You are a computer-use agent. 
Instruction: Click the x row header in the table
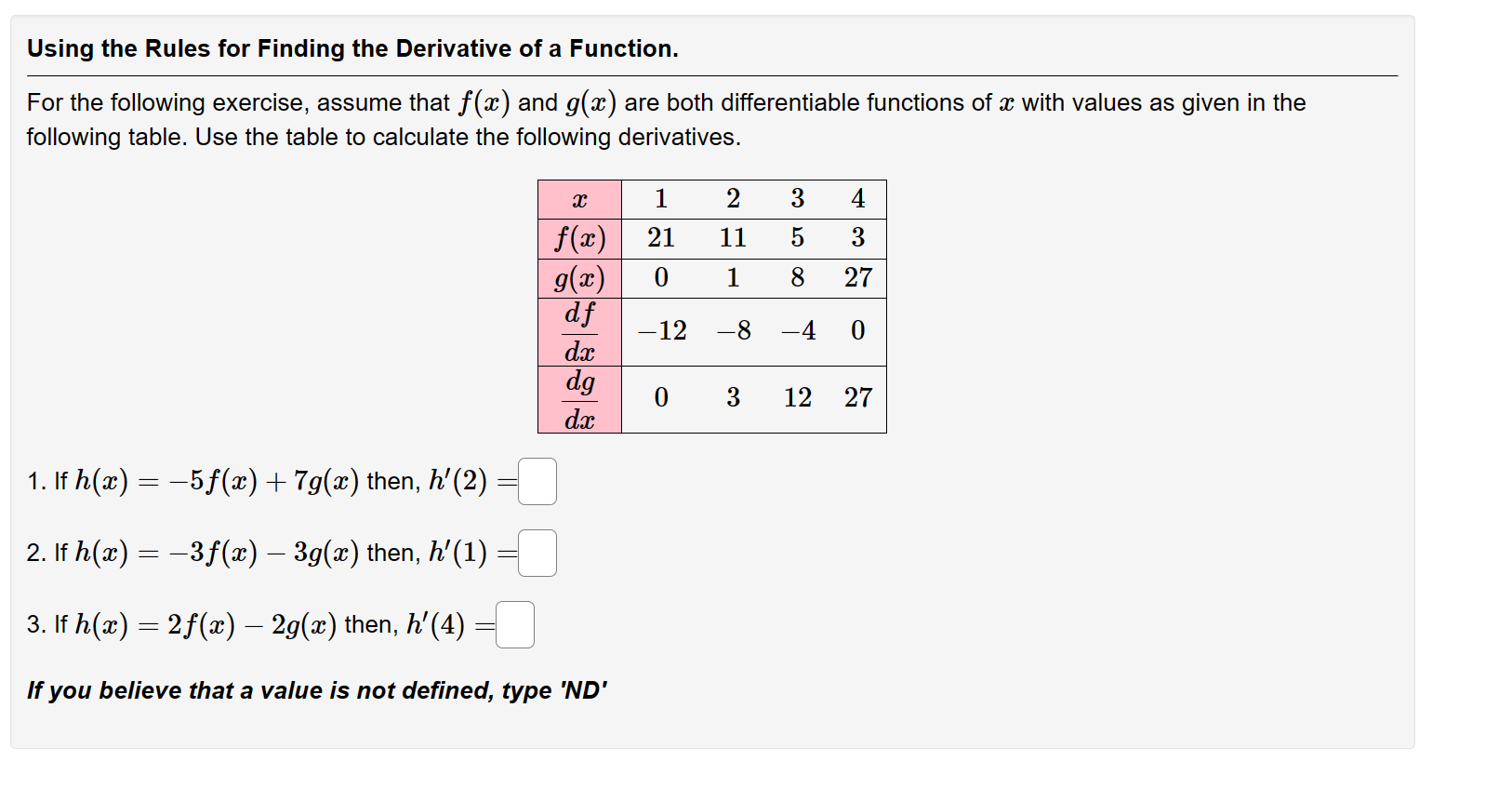[x=579, y=197]
